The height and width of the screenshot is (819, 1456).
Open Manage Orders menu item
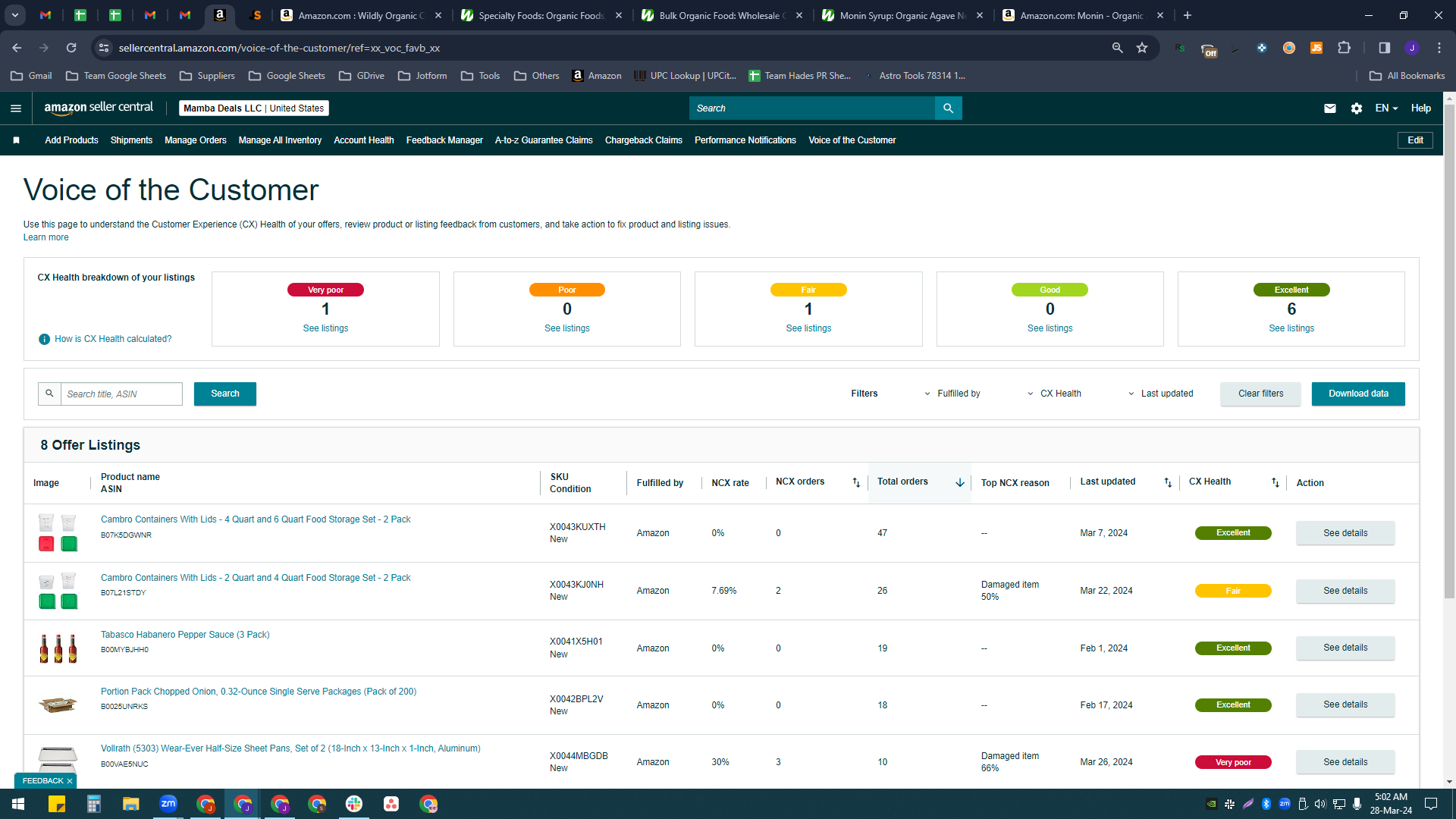[196, 140]
